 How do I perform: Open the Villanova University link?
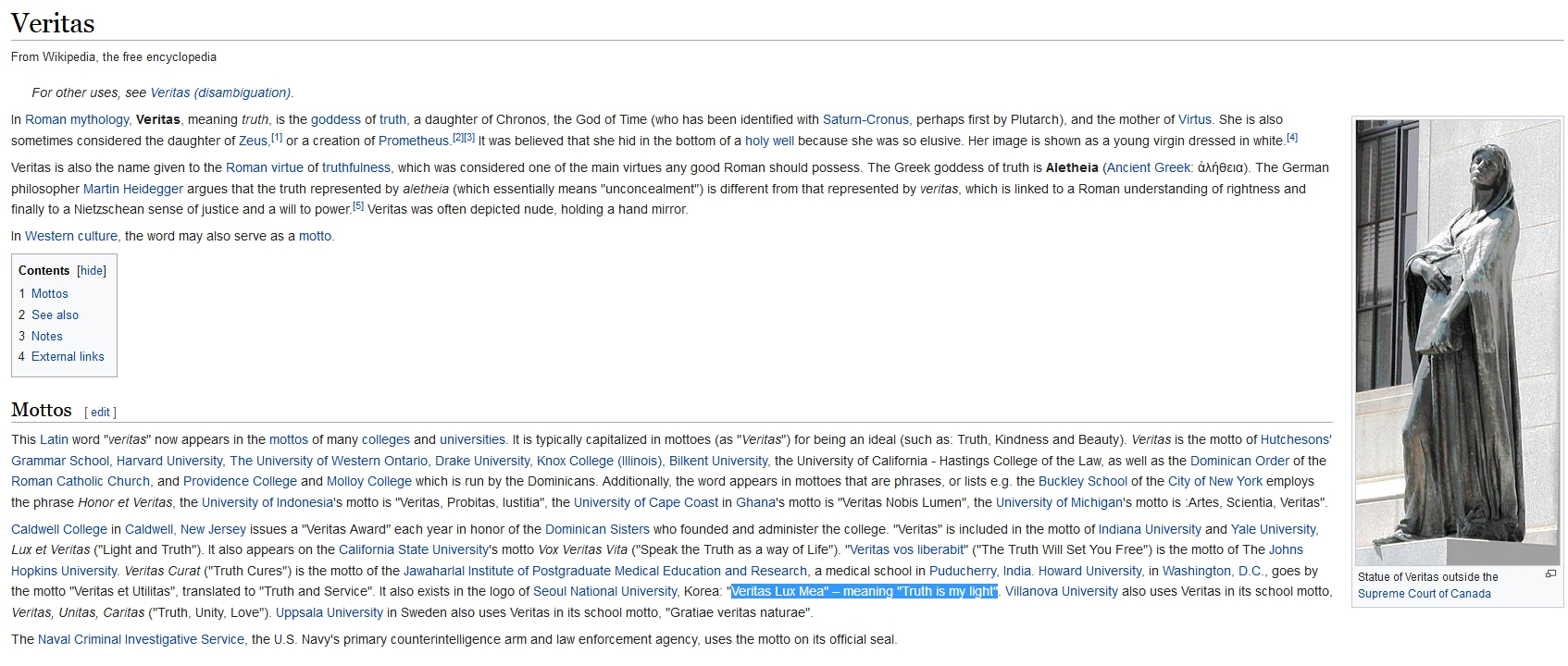pyautogui.click(x=1062, y=592)
